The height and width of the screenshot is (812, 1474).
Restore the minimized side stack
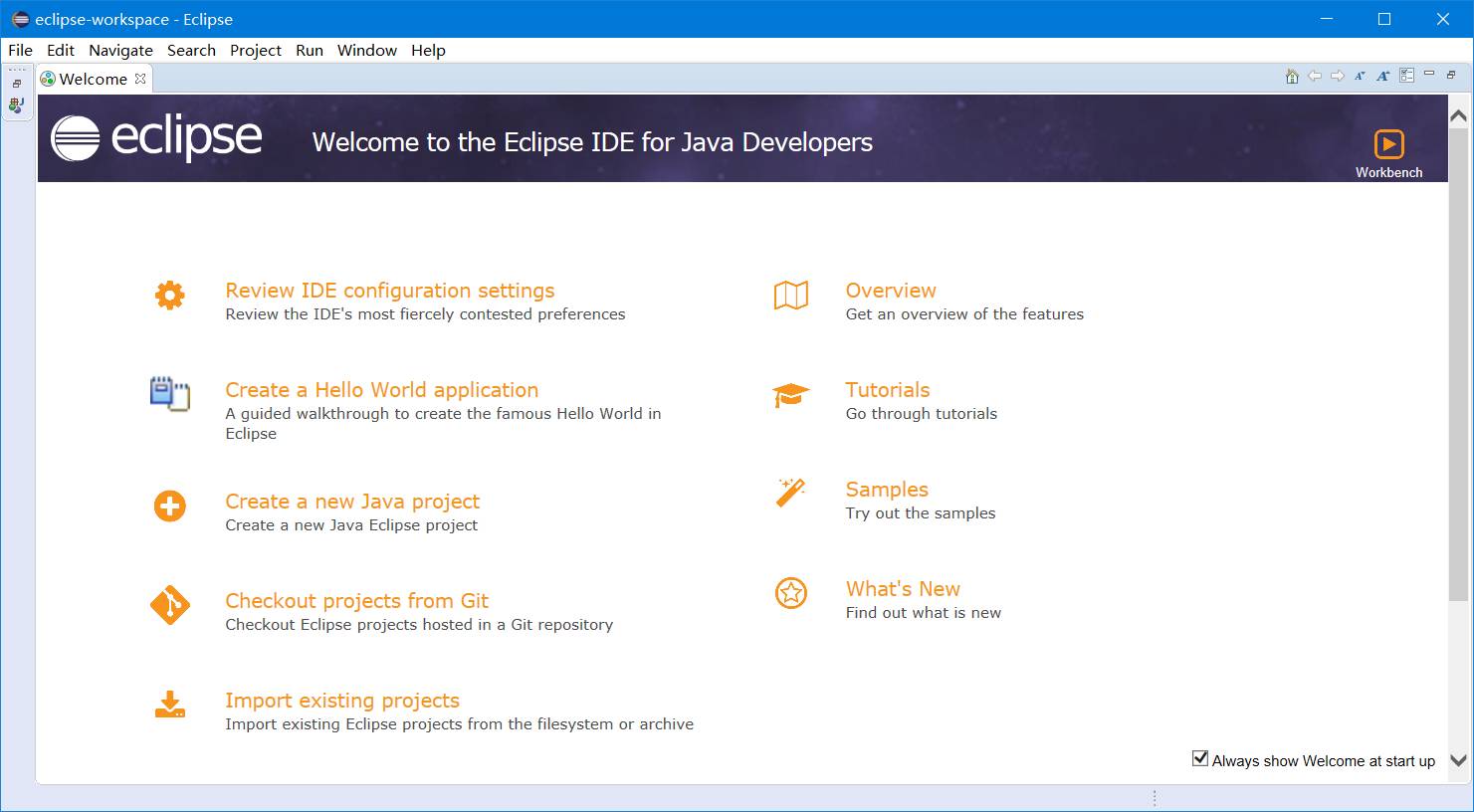(17, 84)
